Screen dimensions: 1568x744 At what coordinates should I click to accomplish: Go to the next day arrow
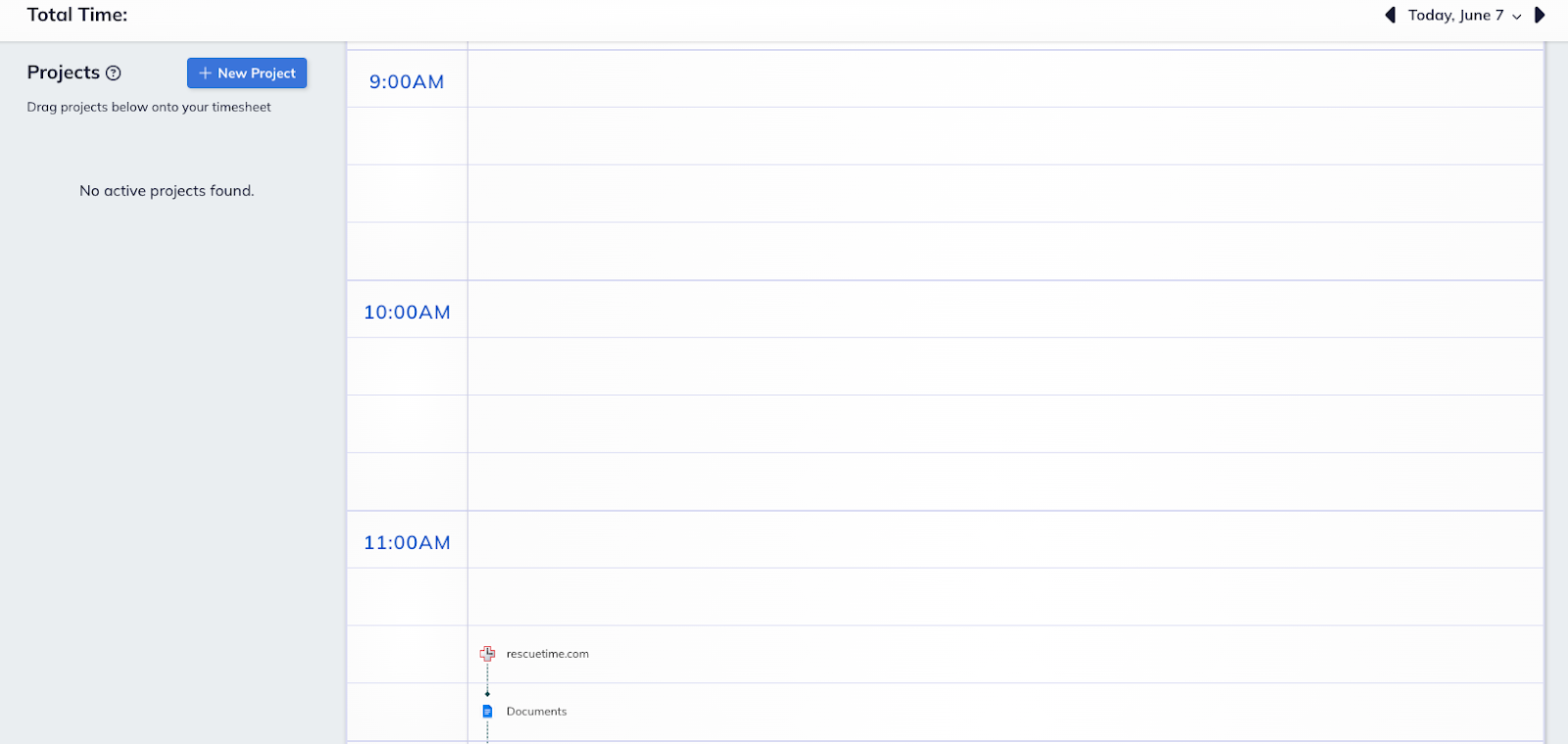point(1540,15)
